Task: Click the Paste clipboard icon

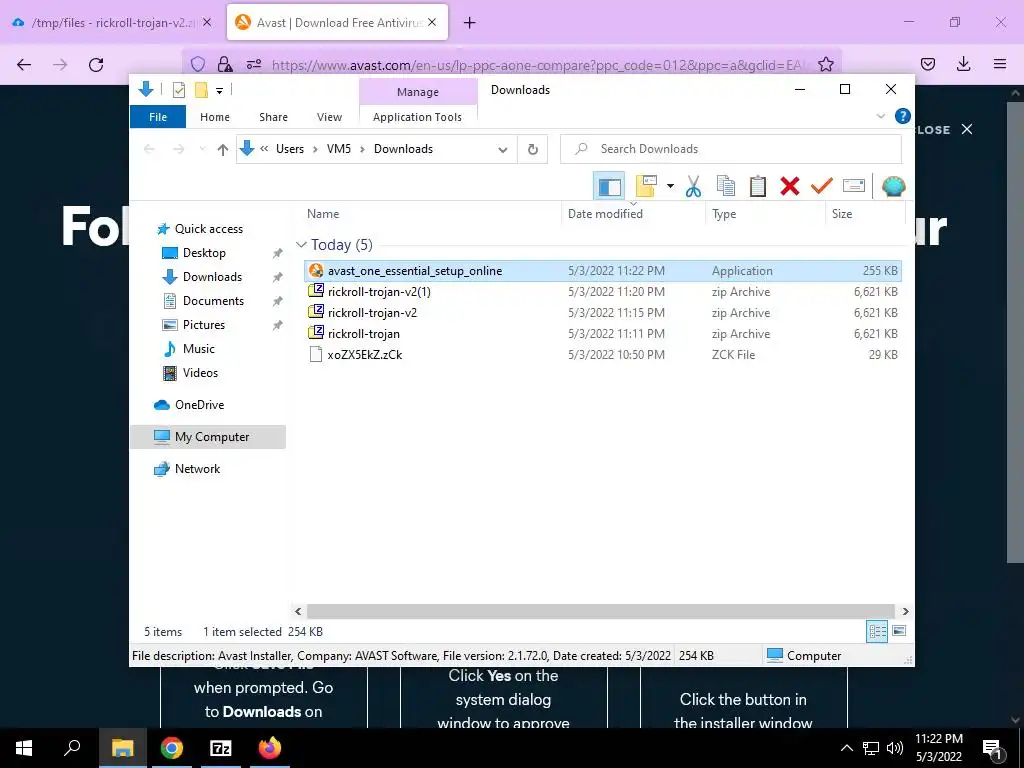Action: (758, 187)
